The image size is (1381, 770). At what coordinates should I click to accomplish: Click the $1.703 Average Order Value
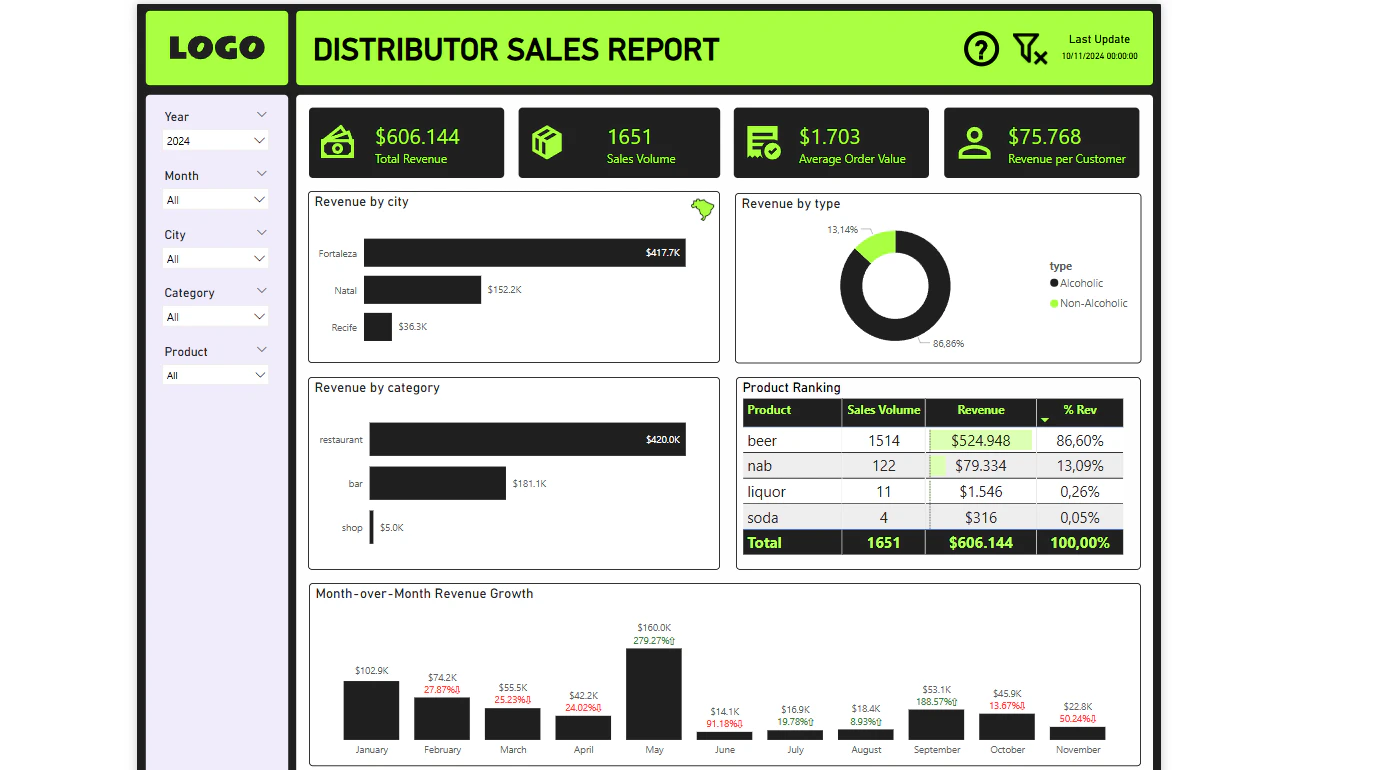(830, 137)
